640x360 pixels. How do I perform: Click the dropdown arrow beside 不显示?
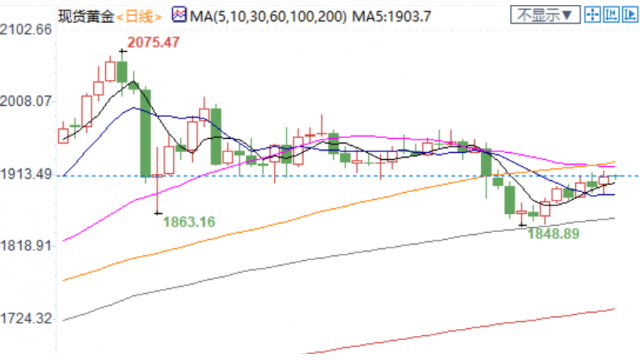point(567,16)
